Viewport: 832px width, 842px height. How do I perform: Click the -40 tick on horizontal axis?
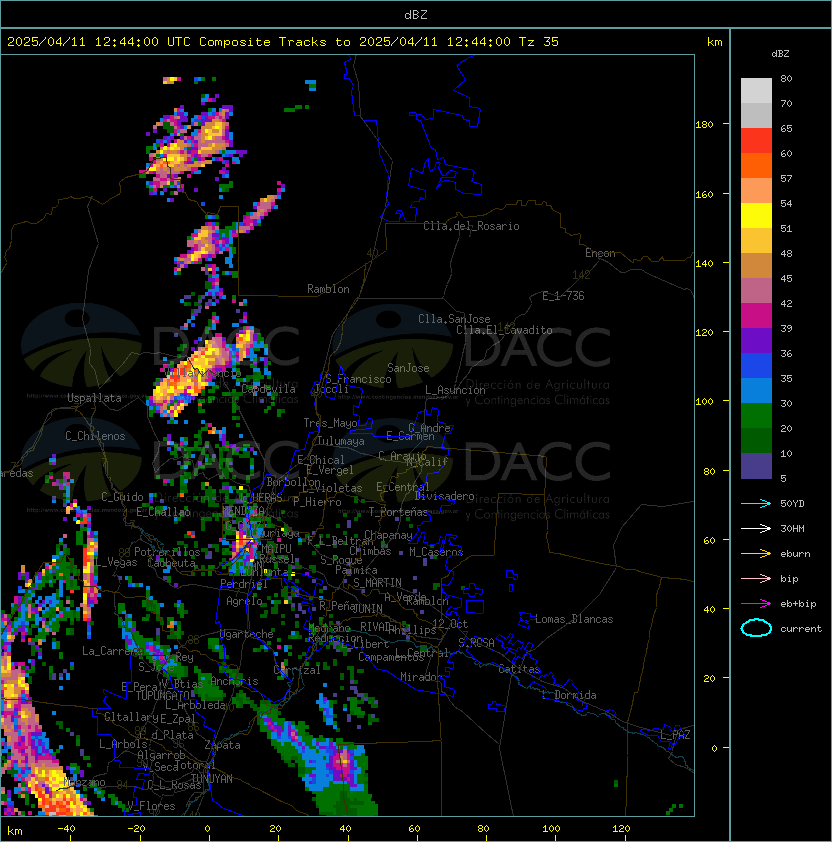pos(66,829)
